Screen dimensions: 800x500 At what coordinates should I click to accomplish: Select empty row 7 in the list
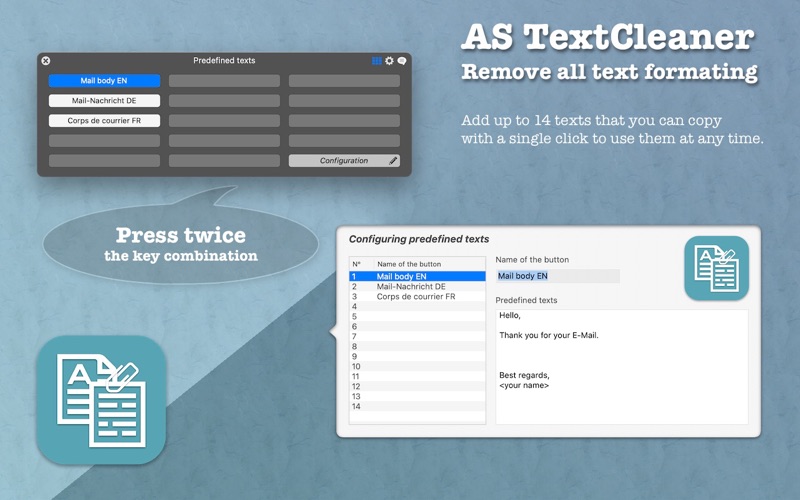tap(417, 336)
